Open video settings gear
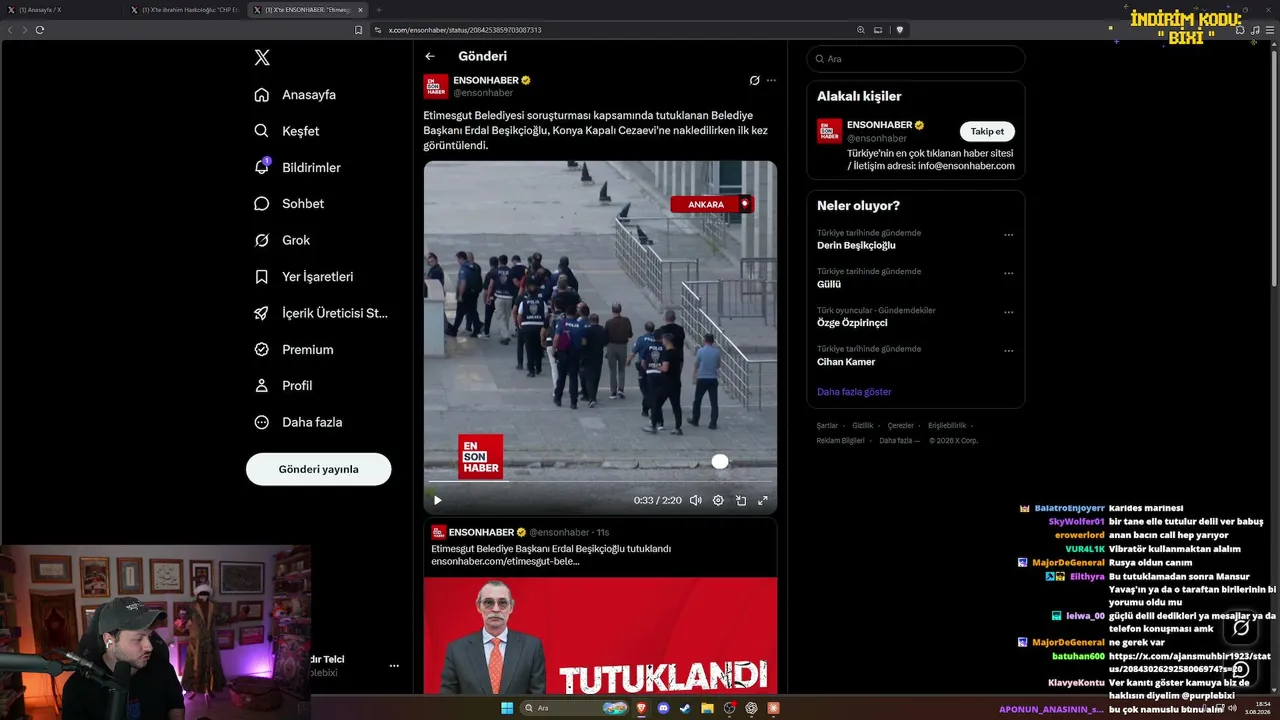Viewport: 1280px width, 720px height. 718,500
